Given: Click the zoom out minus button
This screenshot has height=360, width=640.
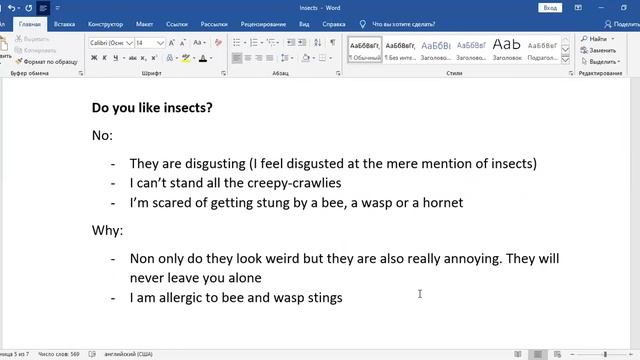Looking at the screenshot, I should click(572, 354).
